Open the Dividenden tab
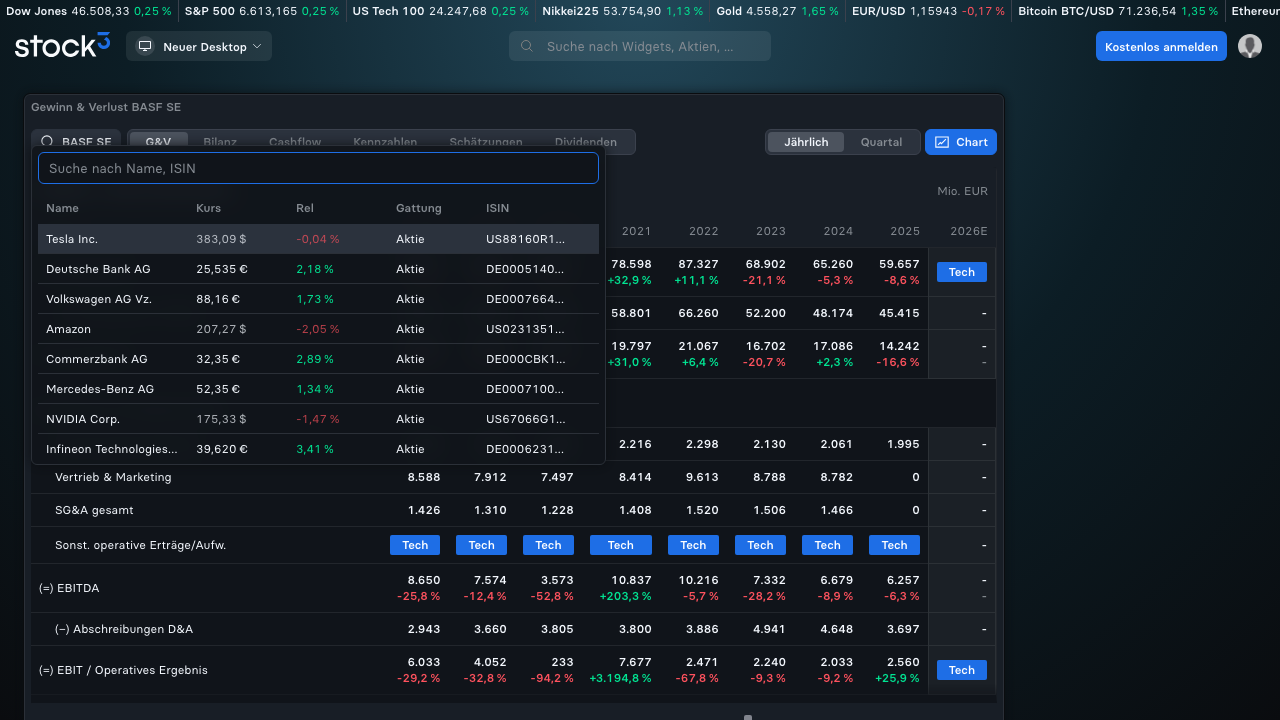 point(586,142)
